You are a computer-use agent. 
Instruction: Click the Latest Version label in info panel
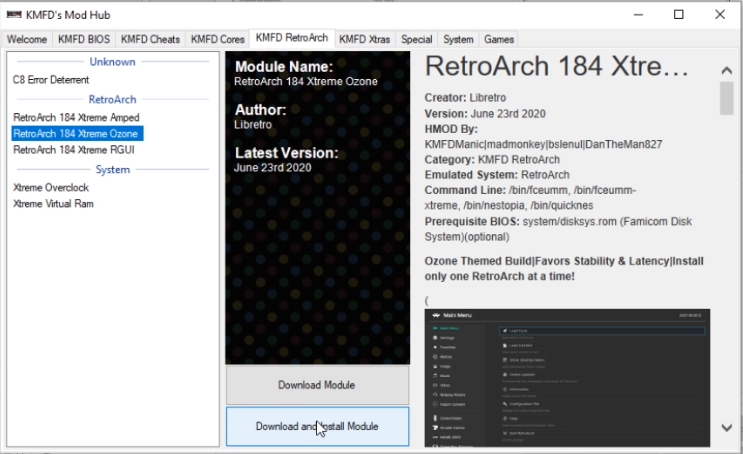[286, 153]
